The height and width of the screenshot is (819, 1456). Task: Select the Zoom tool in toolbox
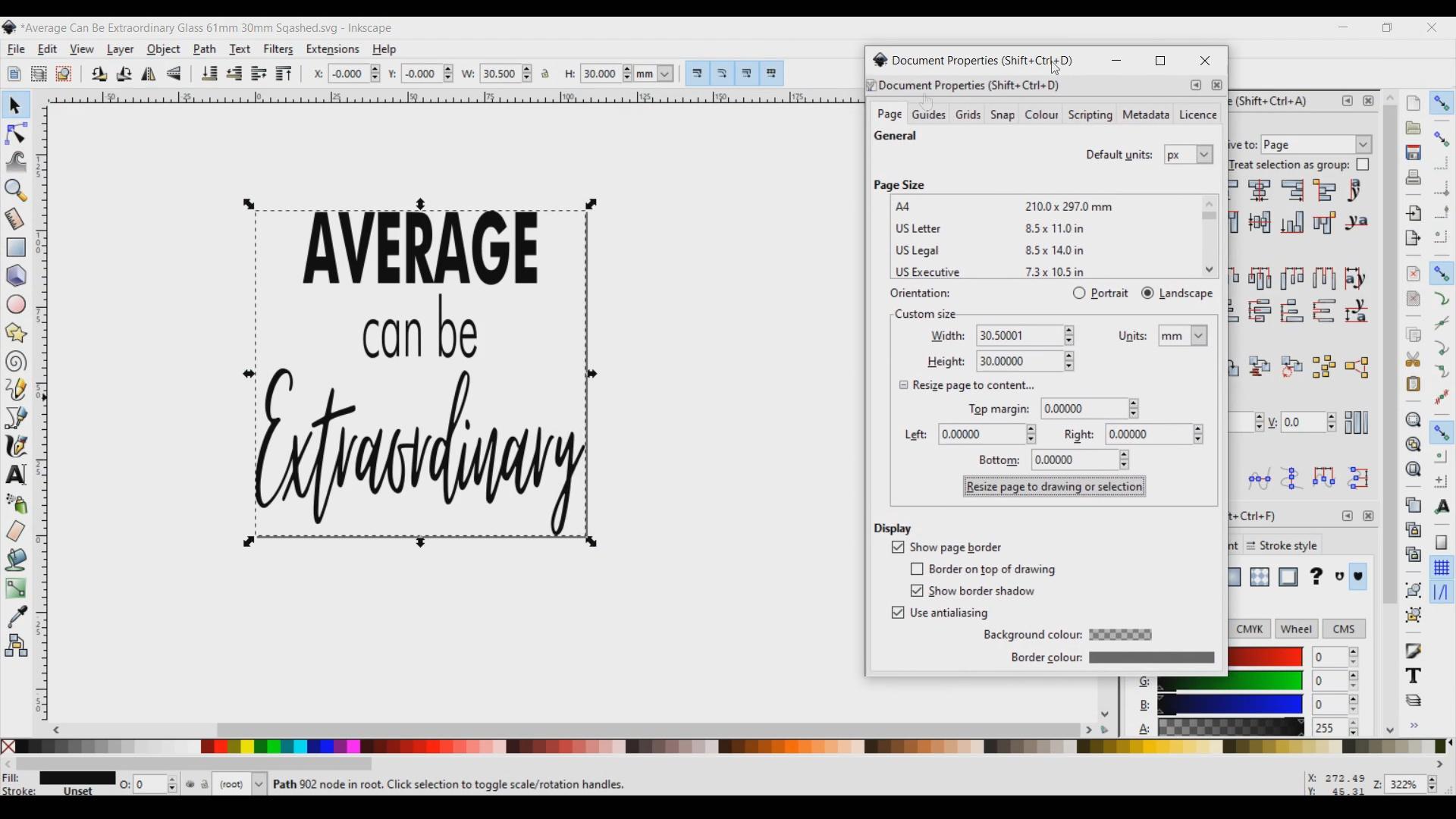tap(16, 191)
